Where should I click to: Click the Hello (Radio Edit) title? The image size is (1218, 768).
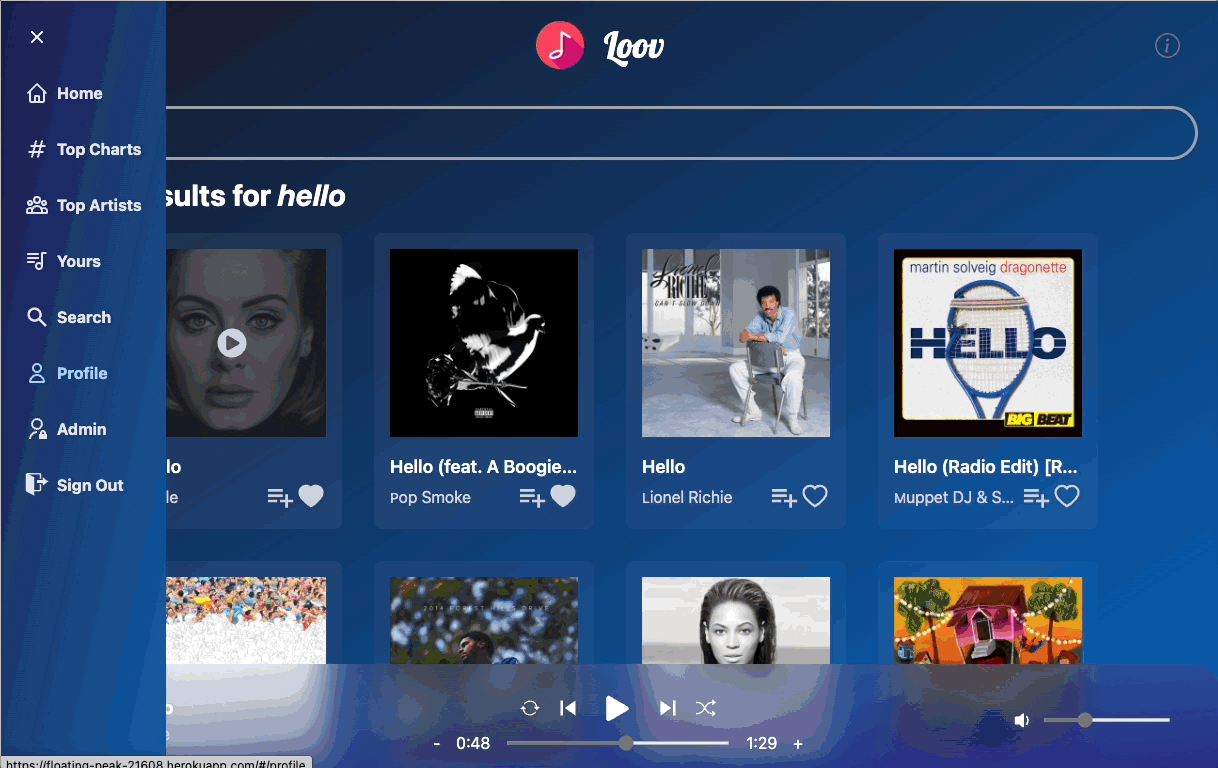click(985, 467)
